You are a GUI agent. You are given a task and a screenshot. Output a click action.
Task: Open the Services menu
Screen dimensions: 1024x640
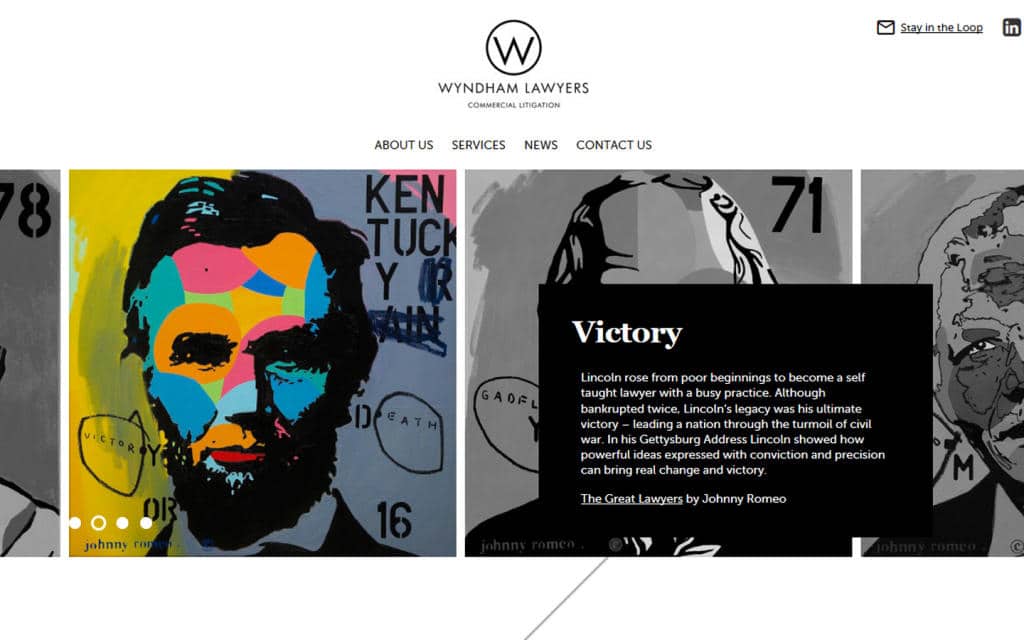[478, 145]
